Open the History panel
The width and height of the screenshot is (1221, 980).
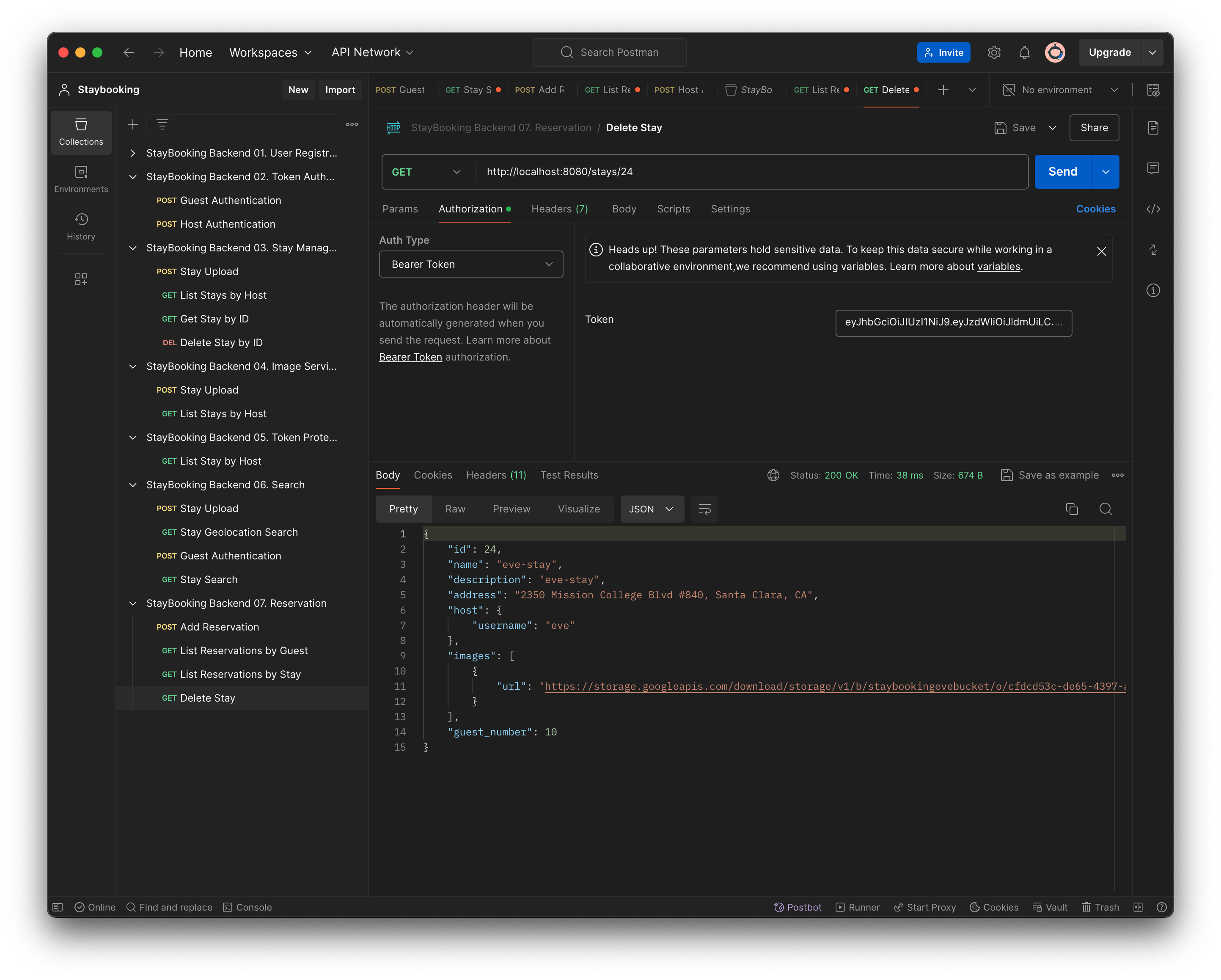[81, 226]
